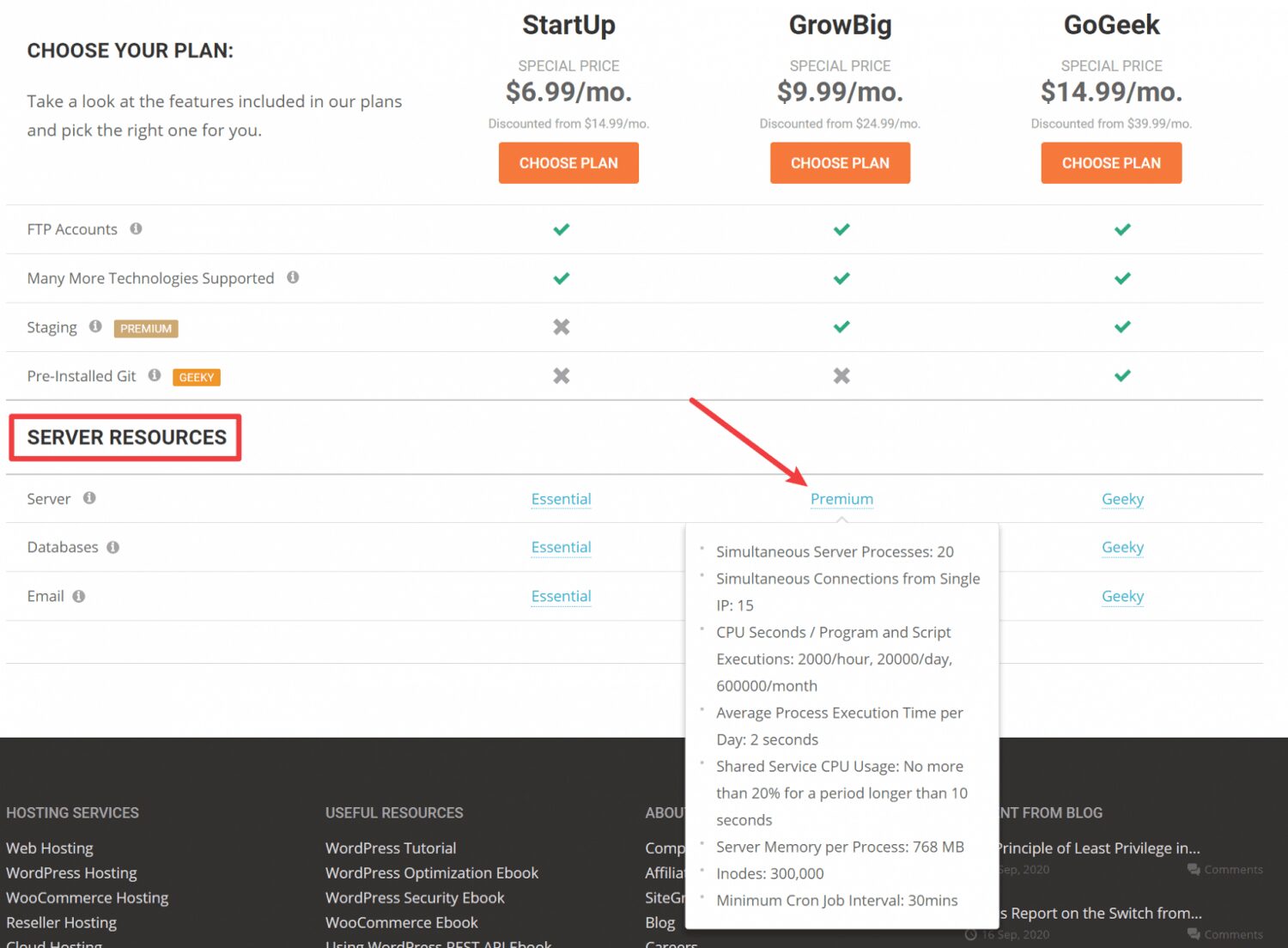This screenshot has width=1288, height=948.
Task: Click GoGeek checkmark for Many More Technologies
Action: point(1122,278)
